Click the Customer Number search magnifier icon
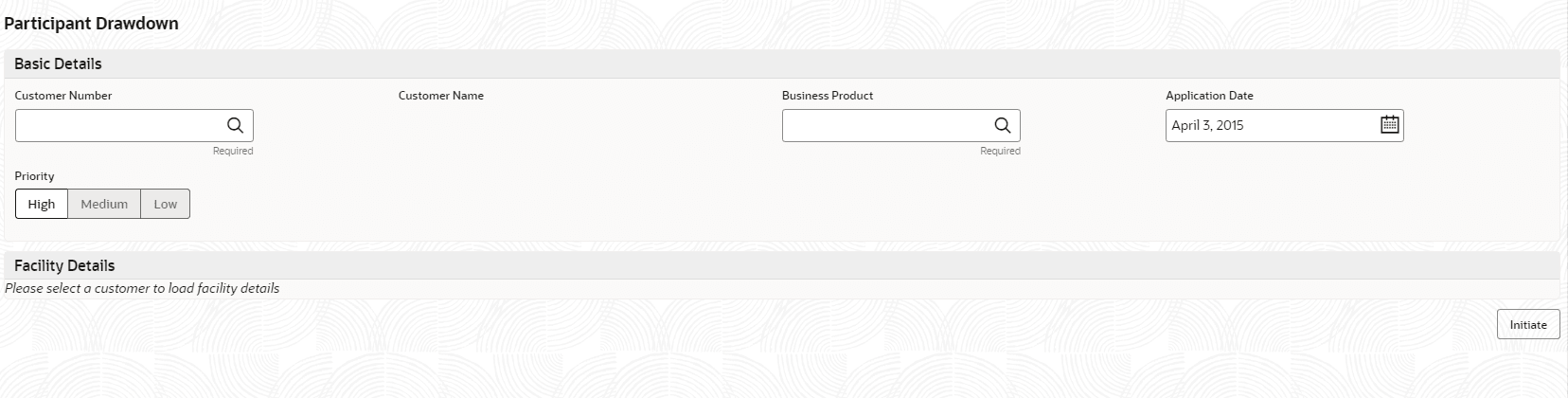The image size is (1568, 398). tap(235, 125)
